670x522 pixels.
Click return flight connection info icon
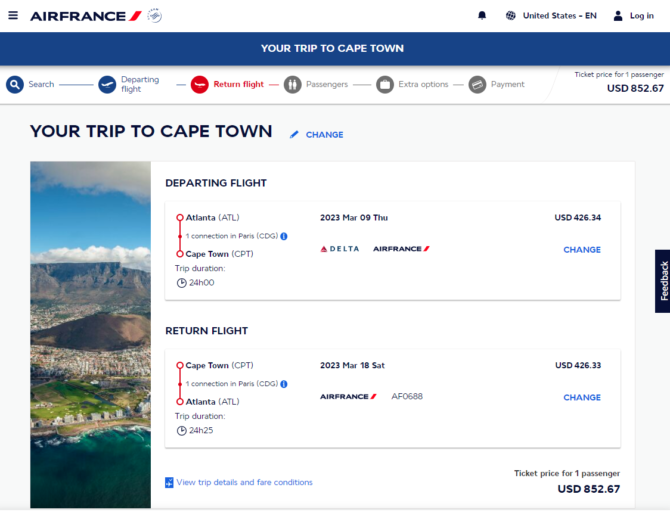284,384
